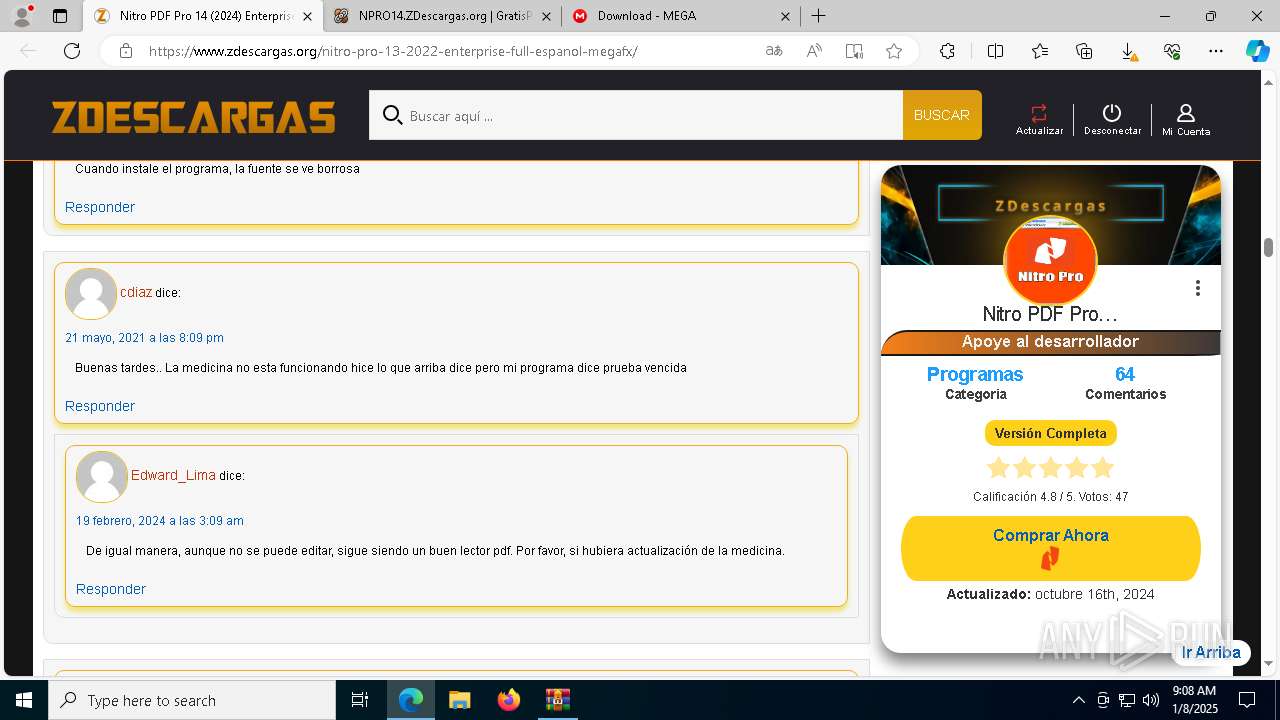Switch to Nitro PDF Pro 14 tab

[204, 16]
